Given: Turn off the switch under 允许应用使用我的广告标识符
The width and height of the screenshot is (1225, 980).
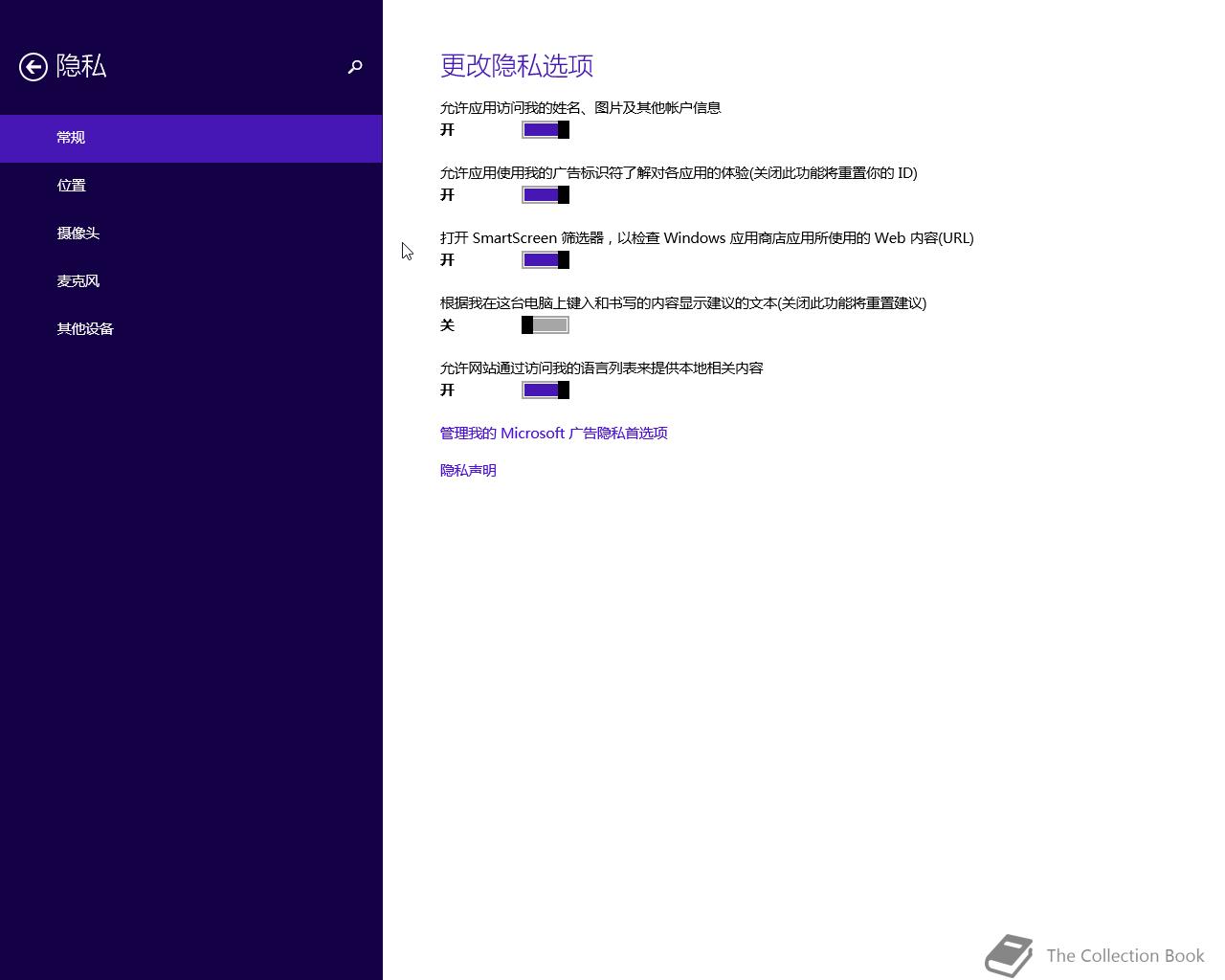Looking at the screenshot, I should coord(546,195).
